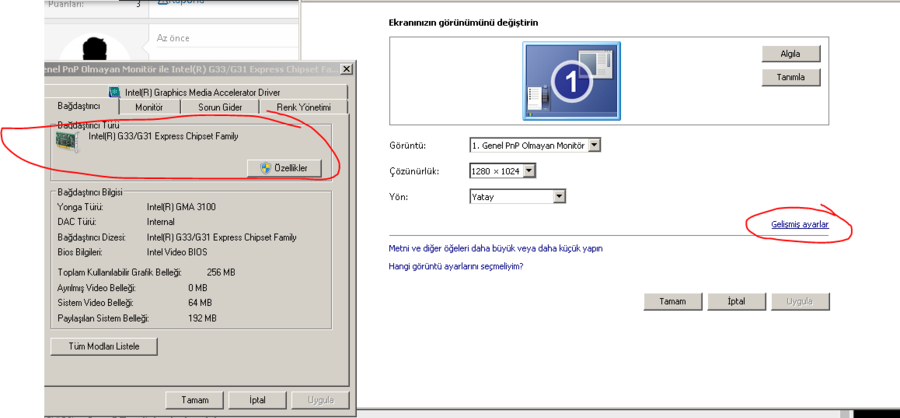Close the adapter properties dialog
Viewport: 900px width, 418px height.
pyautogui.click(x=346, y=69)
